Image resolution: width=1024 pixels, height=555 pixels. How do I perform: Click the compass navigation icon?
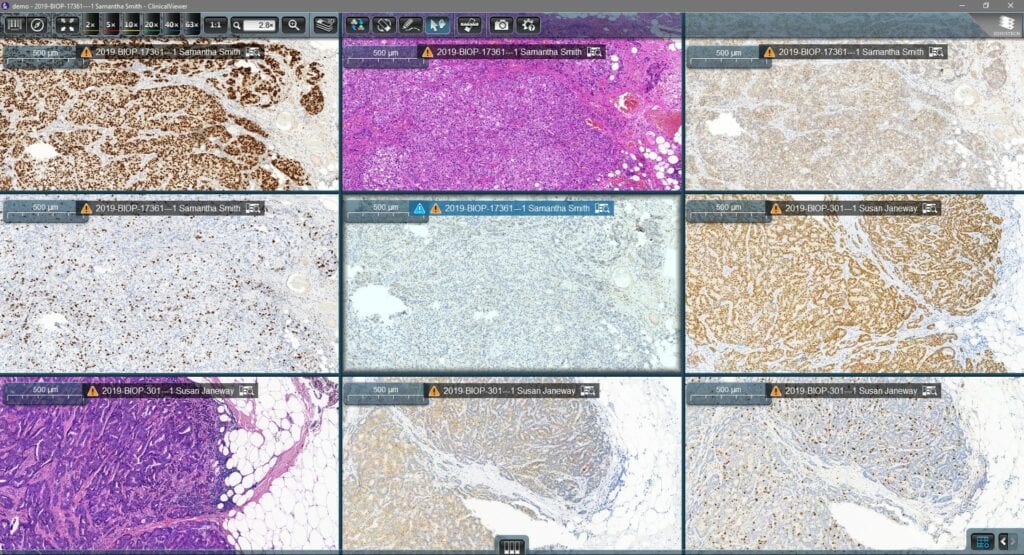(x=38, y=25)
